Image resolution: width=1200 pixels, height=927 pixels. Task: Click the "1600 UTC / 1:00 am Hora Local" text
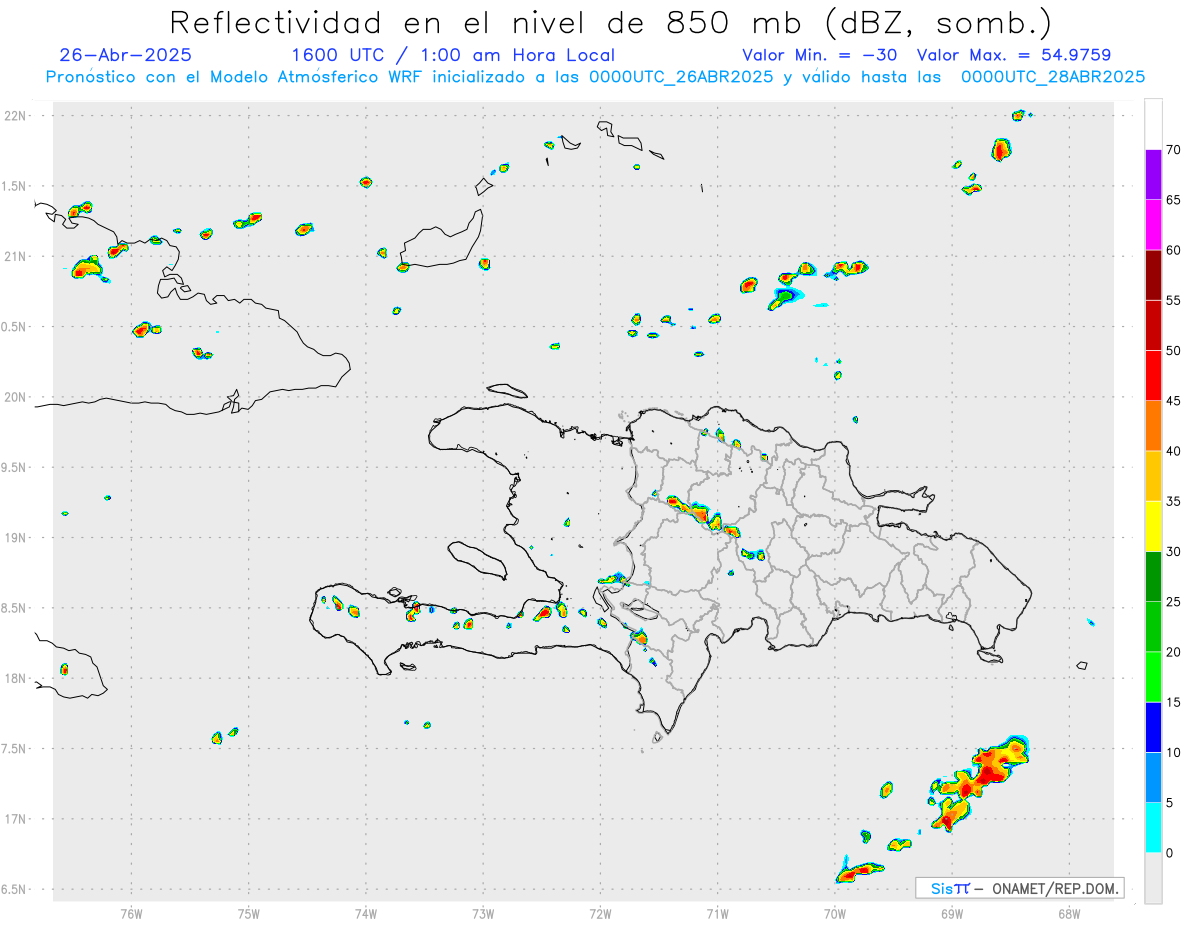pyautogui.click(x=453, y=55)
